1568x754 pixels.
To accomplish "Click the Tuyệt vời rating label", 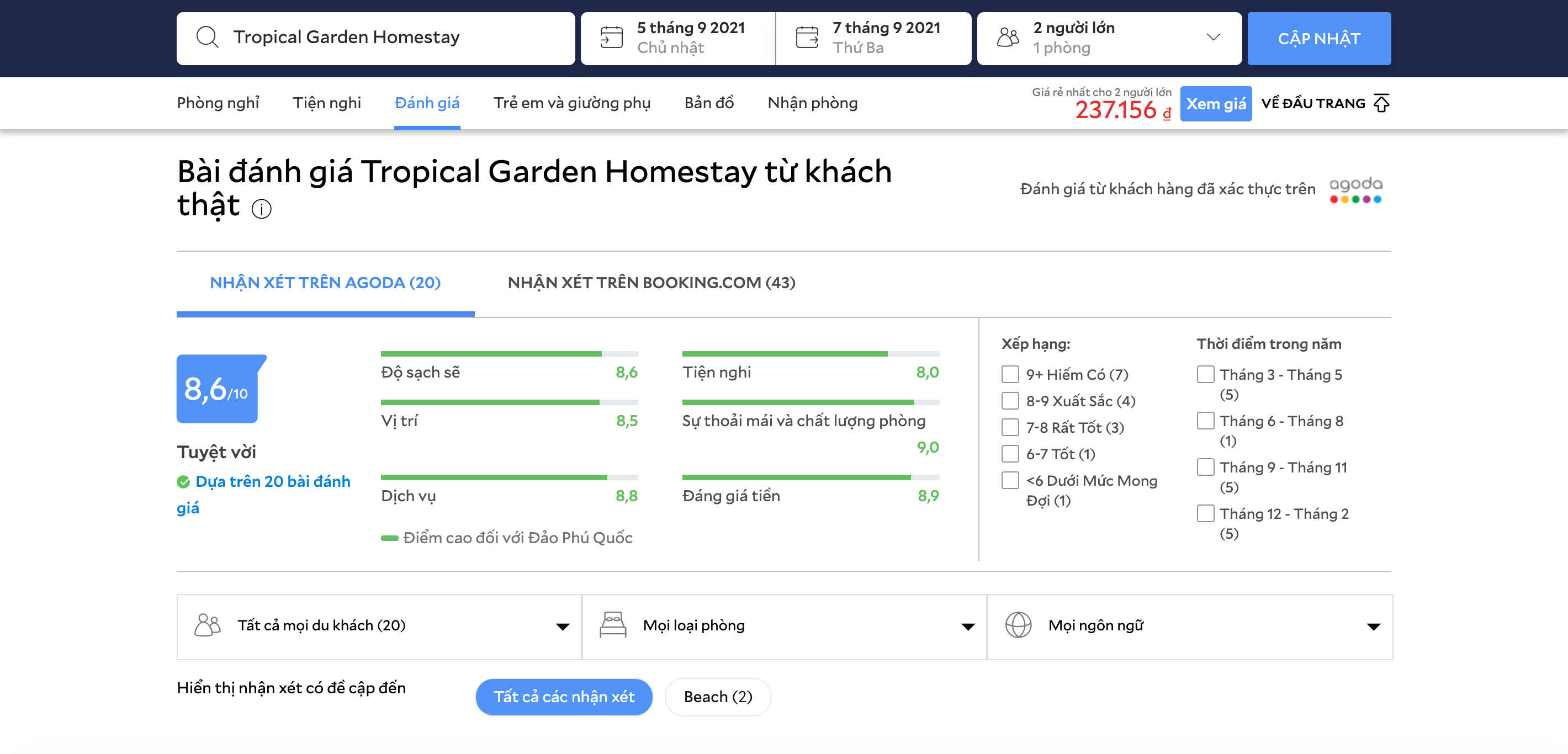I will click(x=216, y=452).
